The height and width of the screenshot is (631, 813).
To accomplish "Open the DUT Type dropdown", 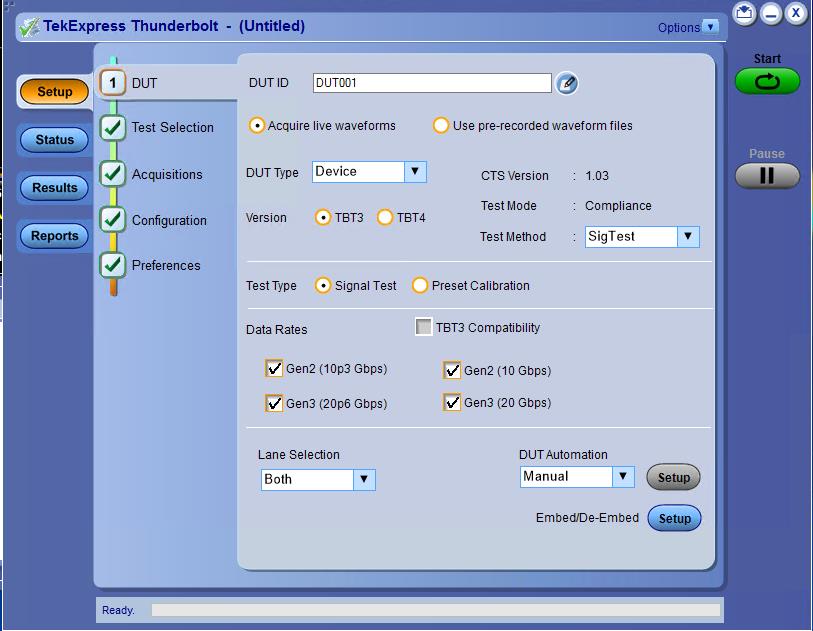I will tap(415, 172).
